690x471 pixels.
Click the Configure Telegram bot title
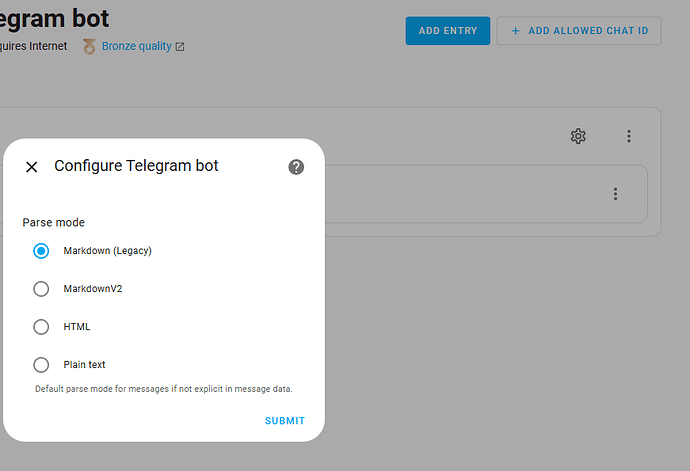(x=136, y=166)
